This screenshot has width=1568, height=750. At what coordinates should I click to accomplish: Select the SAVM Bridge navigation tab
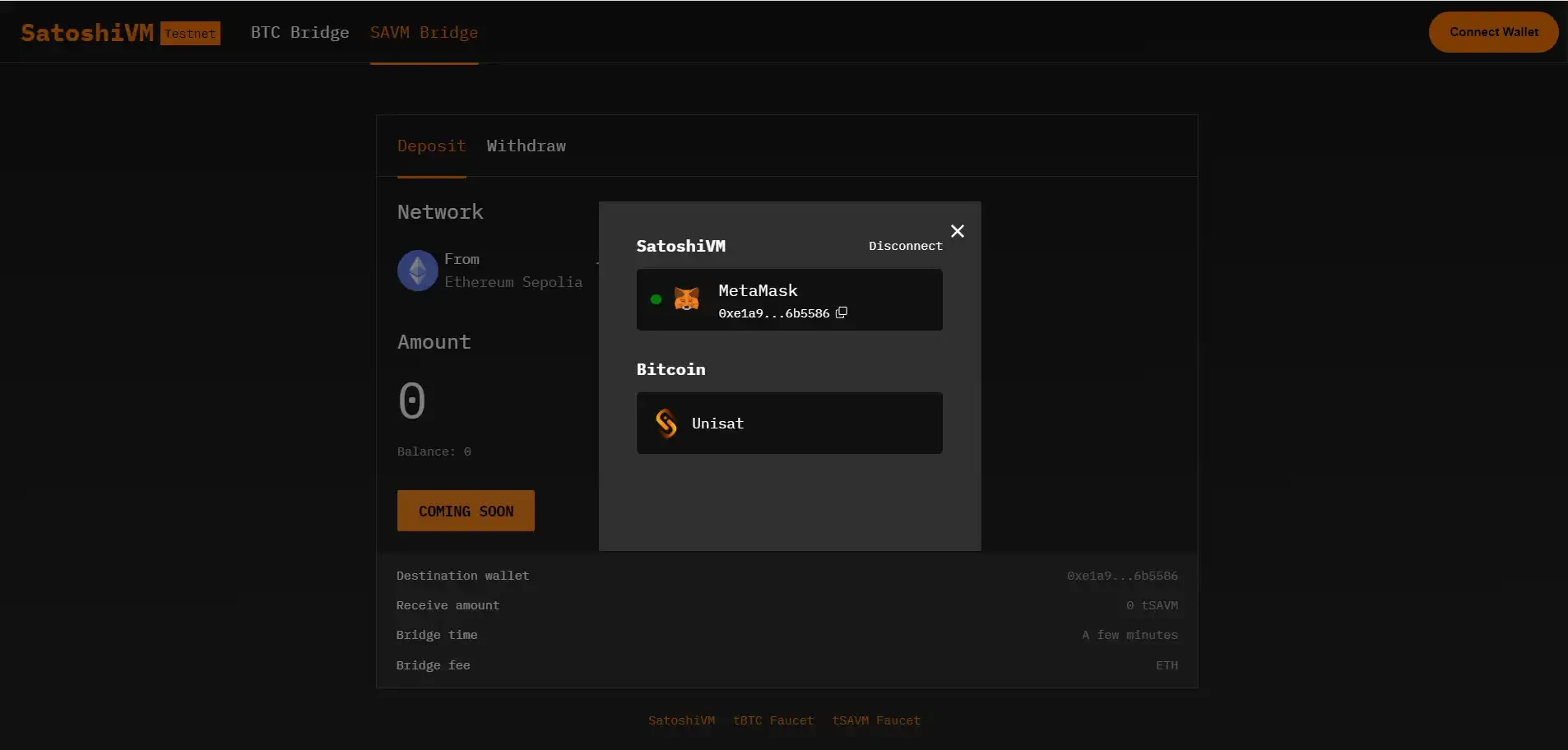click(x=424, y=33)
